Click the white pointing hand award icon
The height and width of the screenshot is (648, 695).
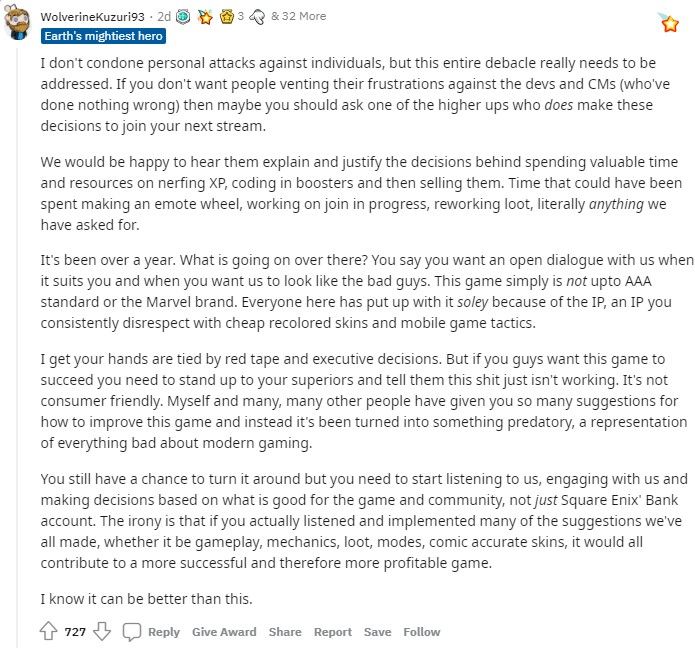(257, 17)
